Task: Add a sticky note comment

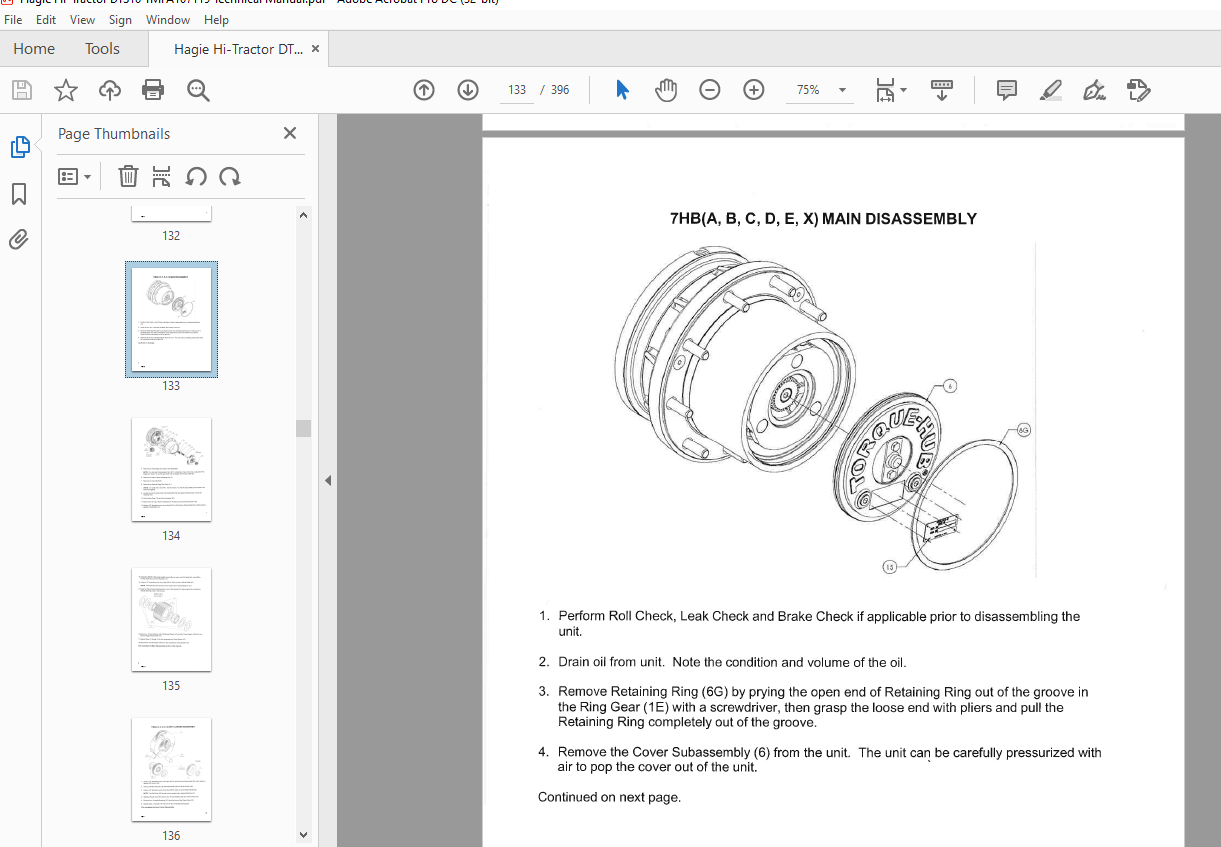Action: coord(1007,90)
